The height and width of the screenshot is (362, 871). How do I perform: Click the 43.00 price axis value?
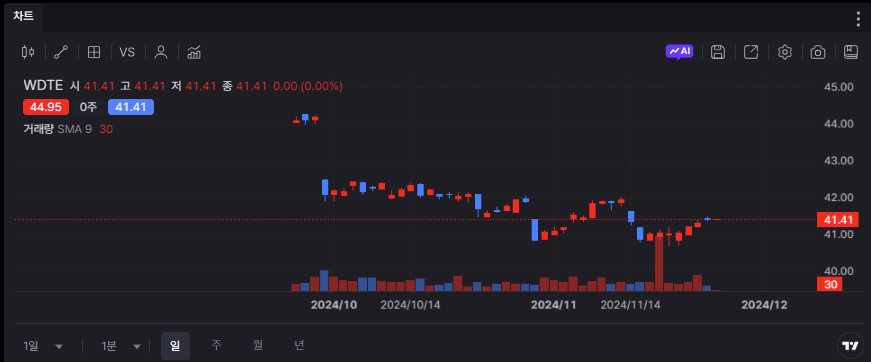tap(839, 160)
